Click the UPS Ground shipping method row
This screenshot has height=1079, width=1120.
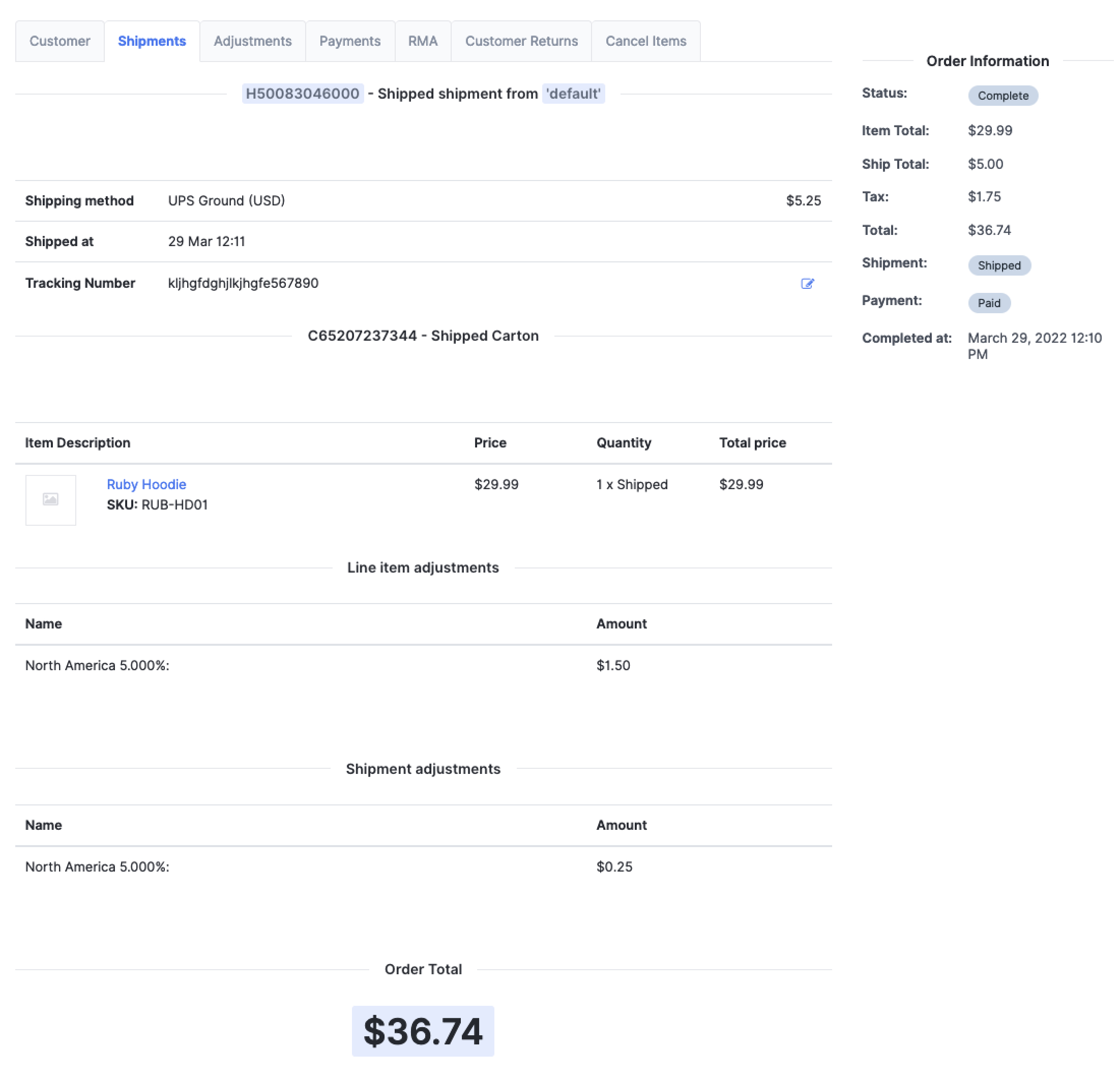point(227,200)
